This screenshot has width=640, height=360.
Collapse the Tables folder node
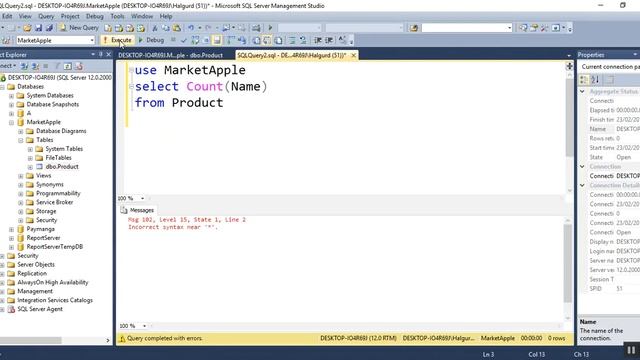click(21, 140)
